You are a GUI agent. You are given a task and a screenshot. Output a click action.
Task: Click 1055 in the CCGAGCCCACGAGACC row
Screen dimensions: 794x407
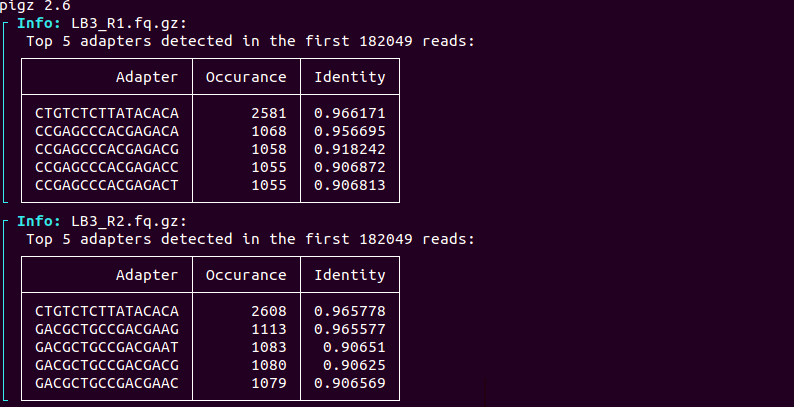tap(269, 167)
